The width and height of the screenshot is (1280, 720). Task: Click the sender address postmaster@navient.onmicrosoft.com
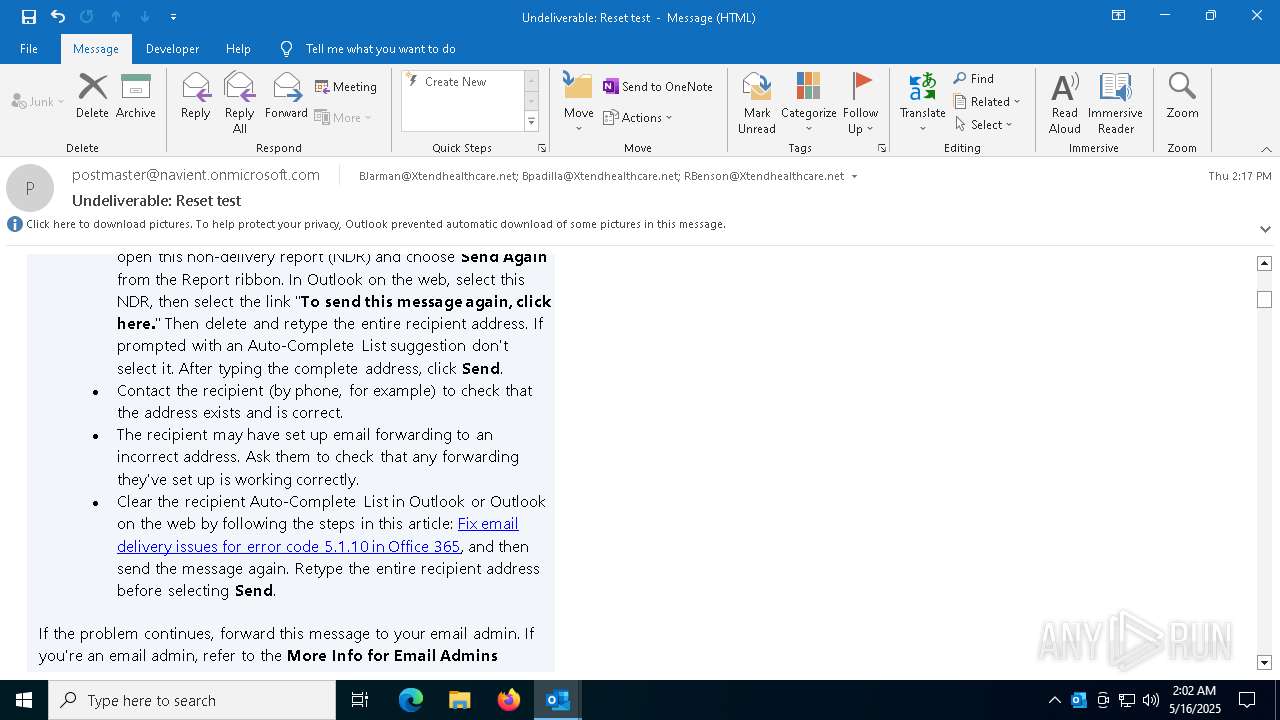pos(196,175)
